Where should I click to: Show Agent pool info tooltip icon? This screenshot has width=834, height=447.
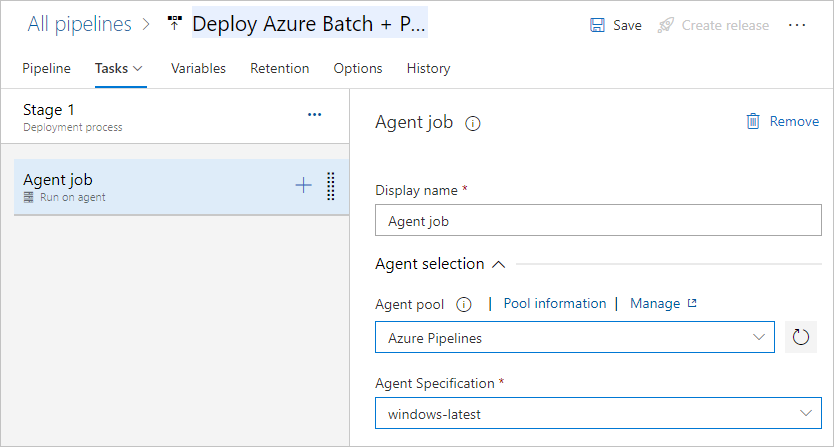pos(464,305)
